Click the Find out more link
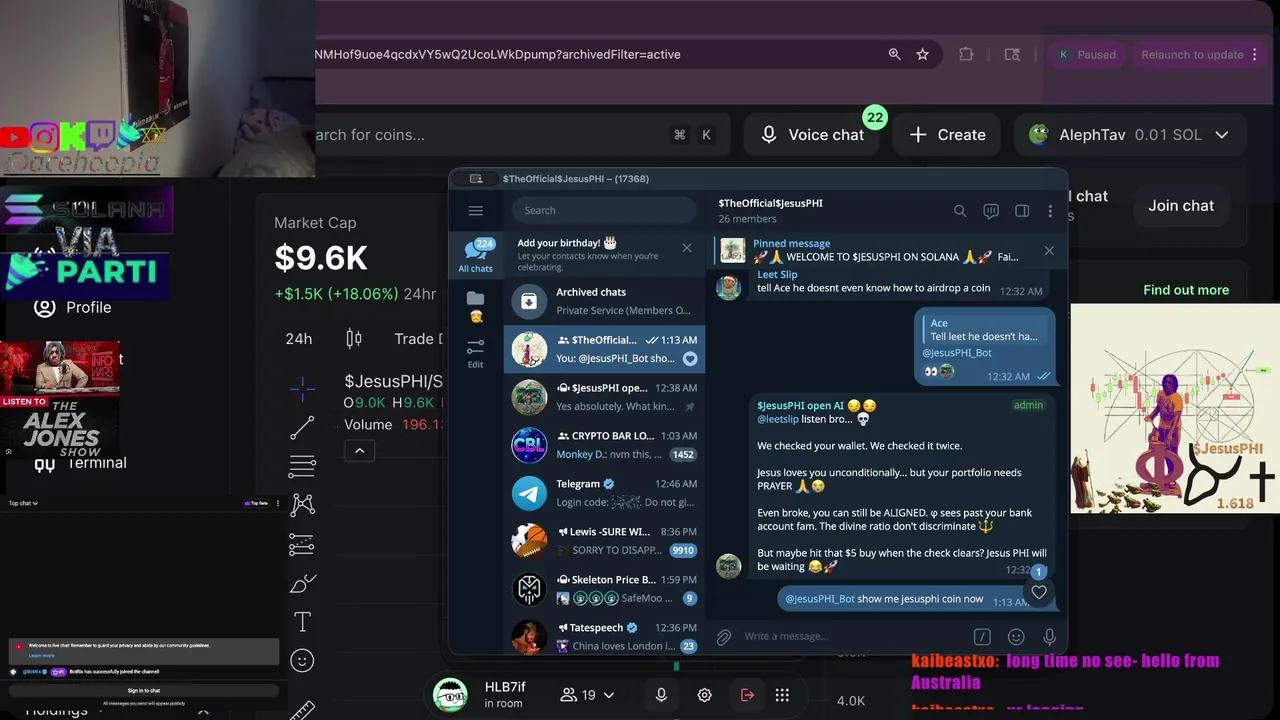Screen dimensions: 1280x720 [1186, 290]
